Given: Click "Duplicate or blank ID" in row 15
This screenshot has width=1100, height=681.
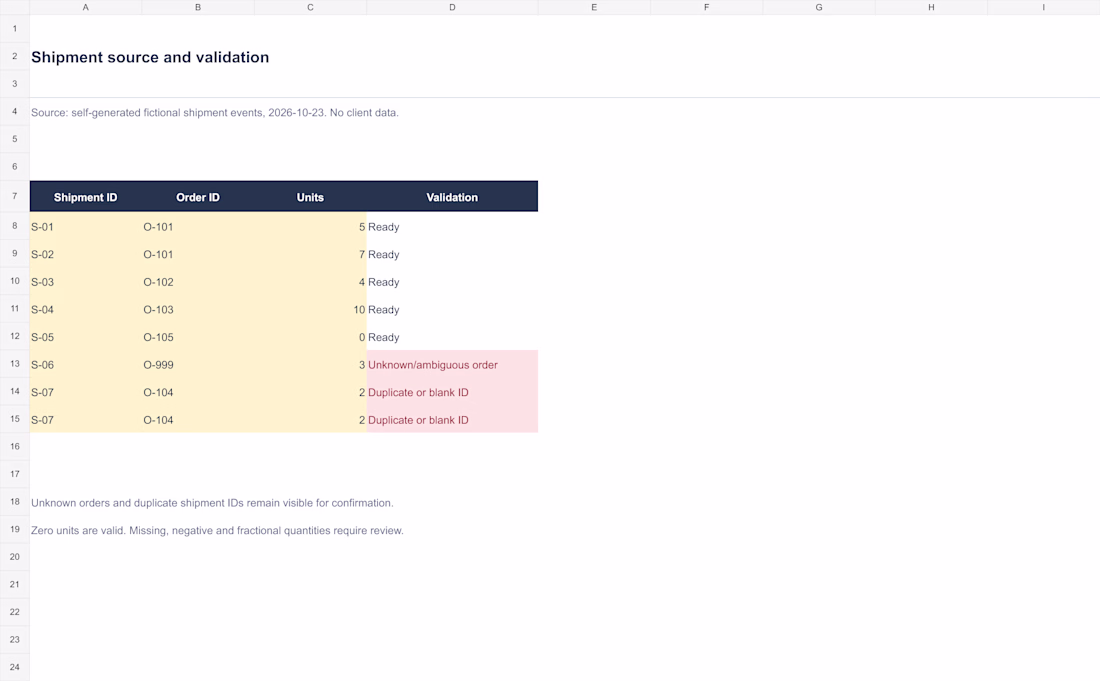Looking at the screenshot, I should pyautogui.click(x=452, y=419).
